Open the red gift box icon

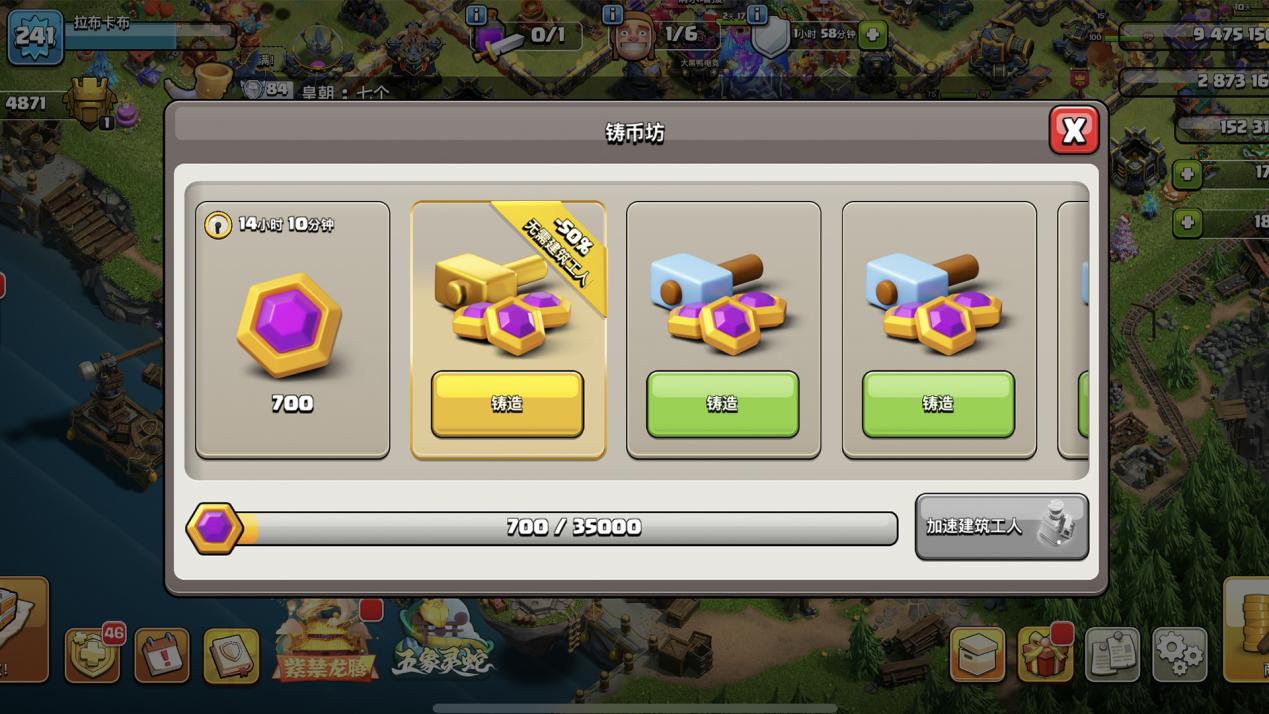coord(1045,654)
